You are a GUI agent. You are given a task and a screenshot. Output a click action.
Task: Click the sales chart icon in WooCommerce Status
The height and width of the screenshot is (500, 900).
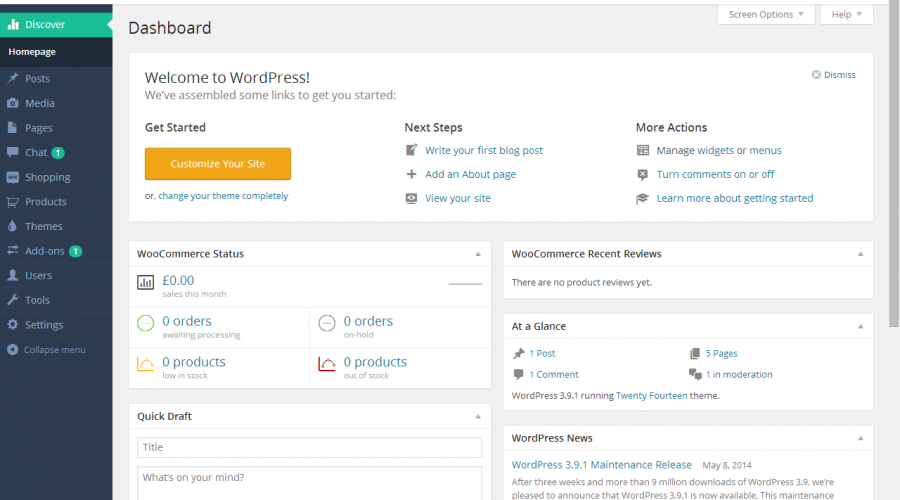pos(146,284)
